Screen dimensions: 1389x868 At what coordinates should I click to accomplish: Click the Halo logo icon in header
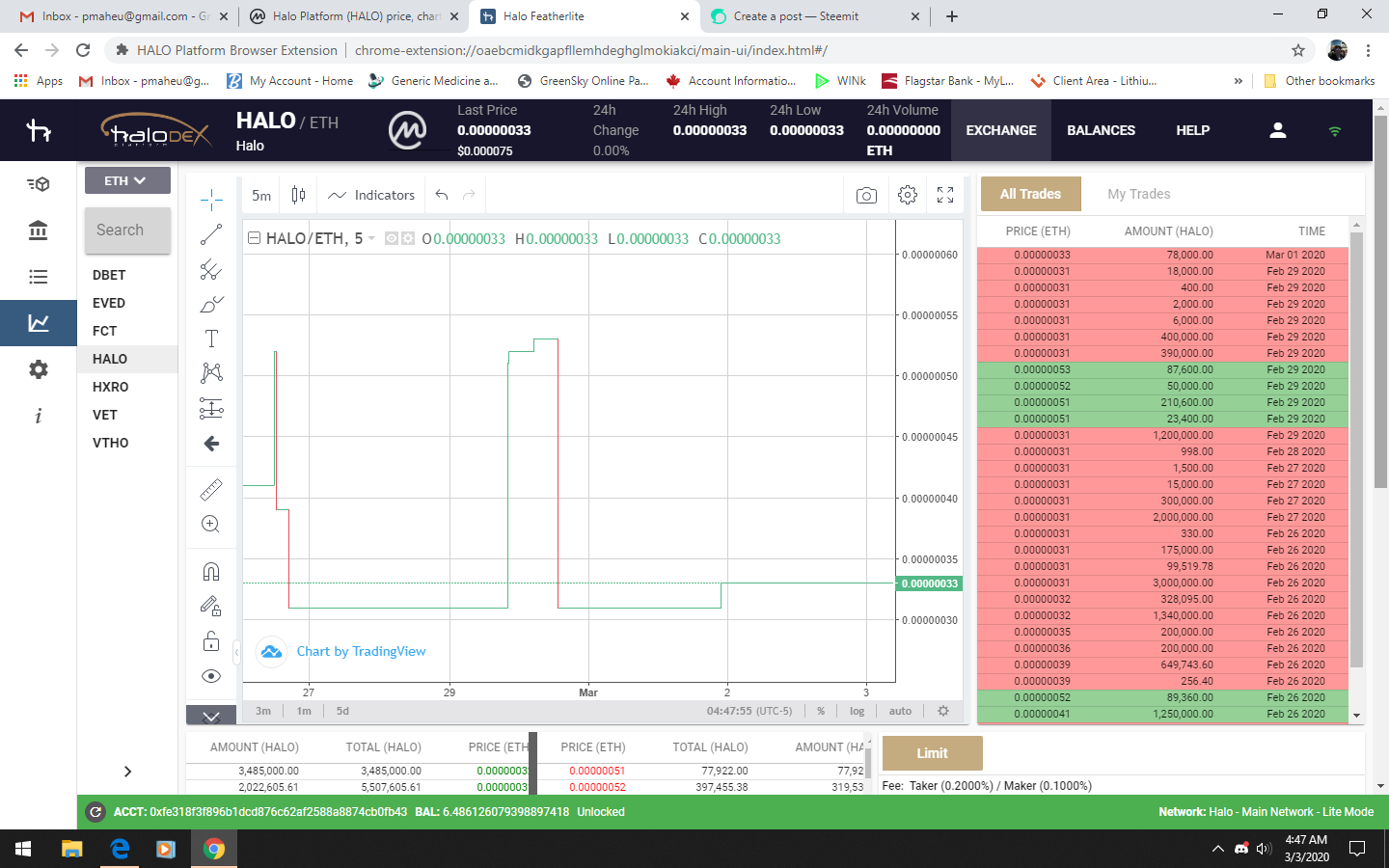(x=39, y=130)
